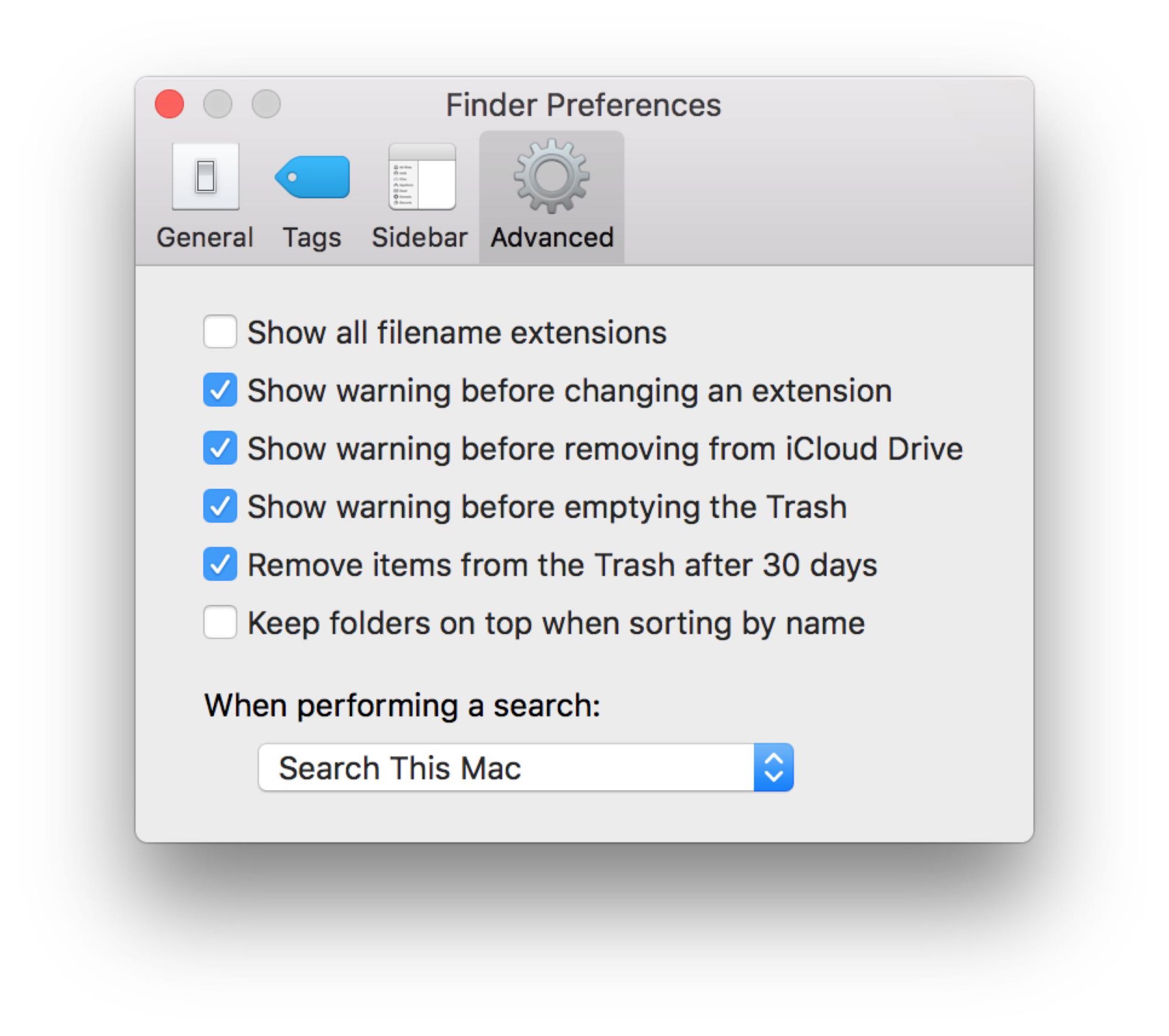The width and height of the screenshot is (1169, 1036).
Task: Close the Finder Preferences window
Action: tap(169, 104)
